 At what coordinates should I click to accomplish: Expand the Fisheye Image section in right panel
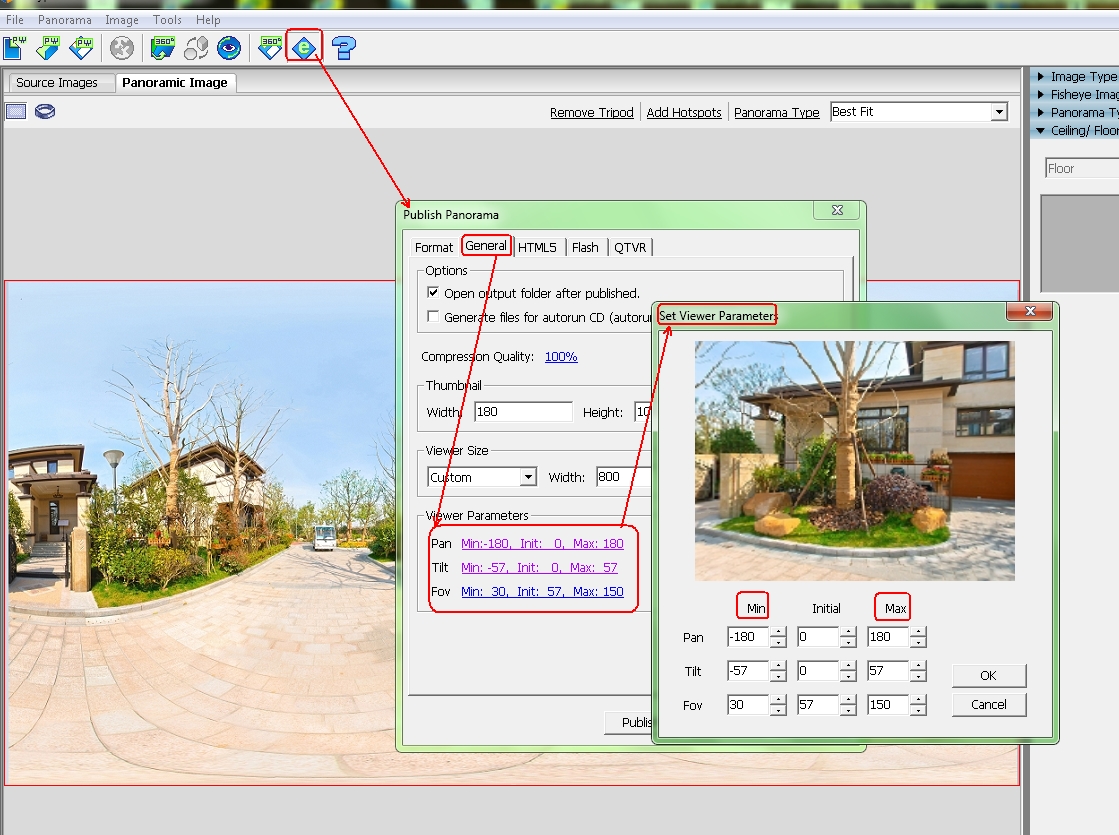pyautogui.click(x=1082, y=94)
